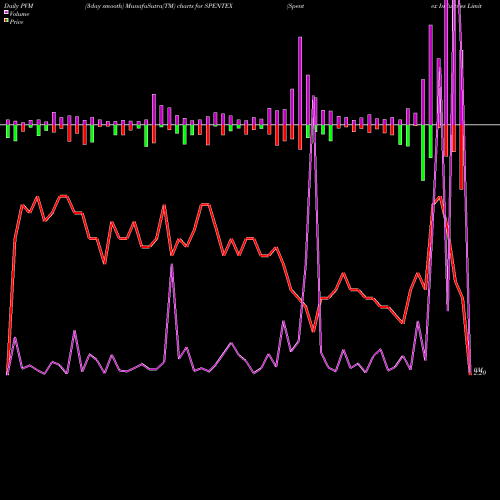
Task: Click the Price legend color swatch
Action: [6, 21]
